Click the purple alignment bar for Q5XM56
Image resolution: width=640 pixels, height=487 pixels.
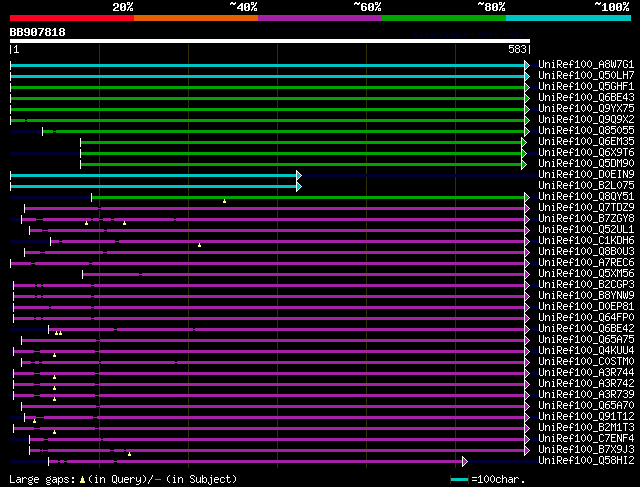tap(304, 275)
